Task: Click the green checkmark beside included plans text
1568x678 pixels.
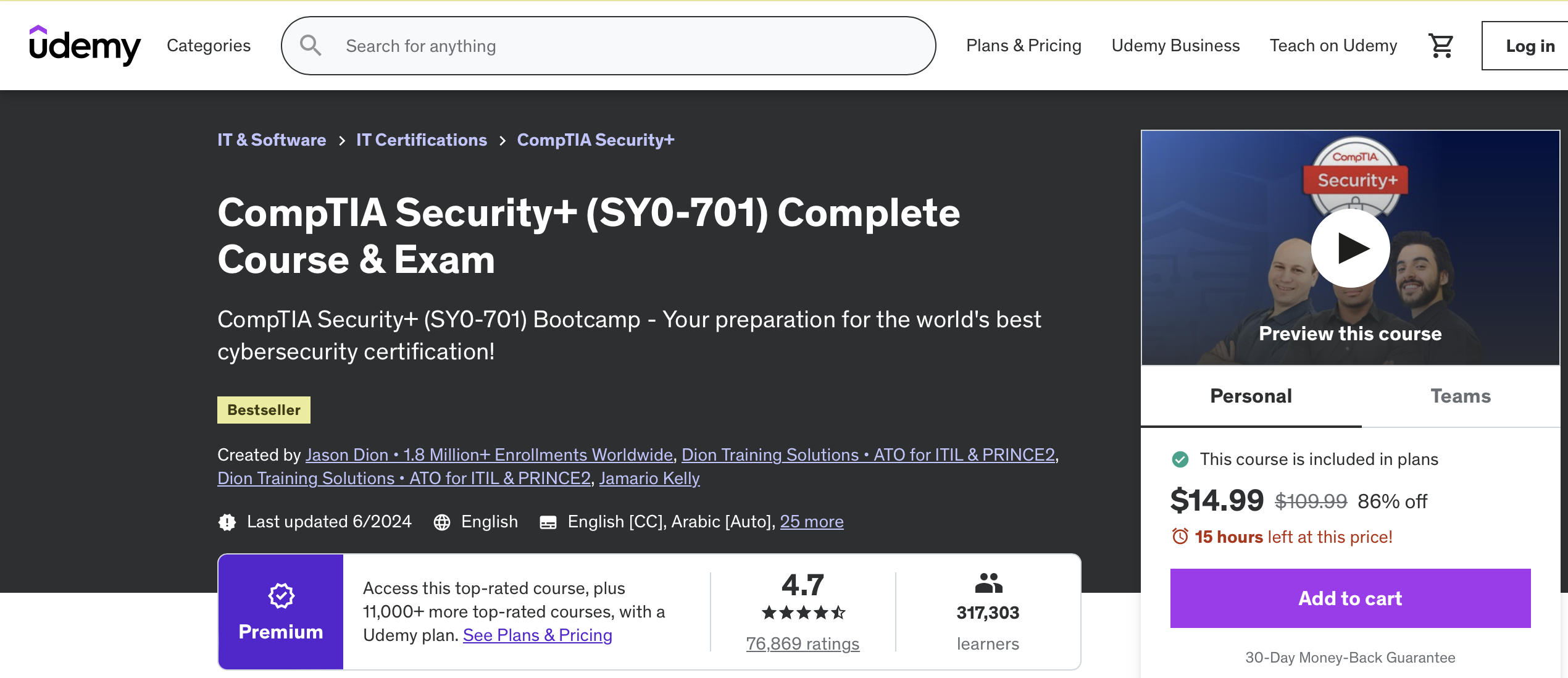Action: (1181, 459)
